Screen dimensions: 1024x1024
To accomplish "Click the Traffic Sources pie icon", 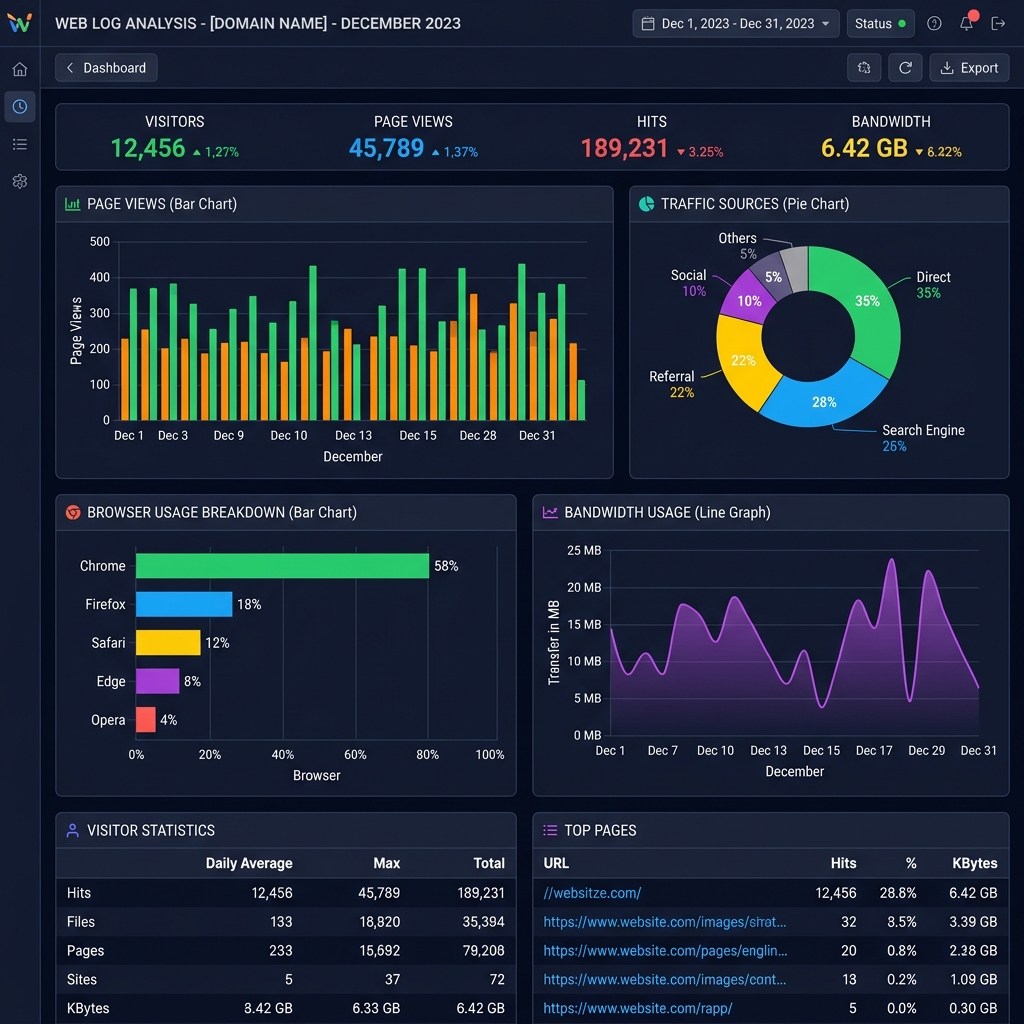I will 646,204.
